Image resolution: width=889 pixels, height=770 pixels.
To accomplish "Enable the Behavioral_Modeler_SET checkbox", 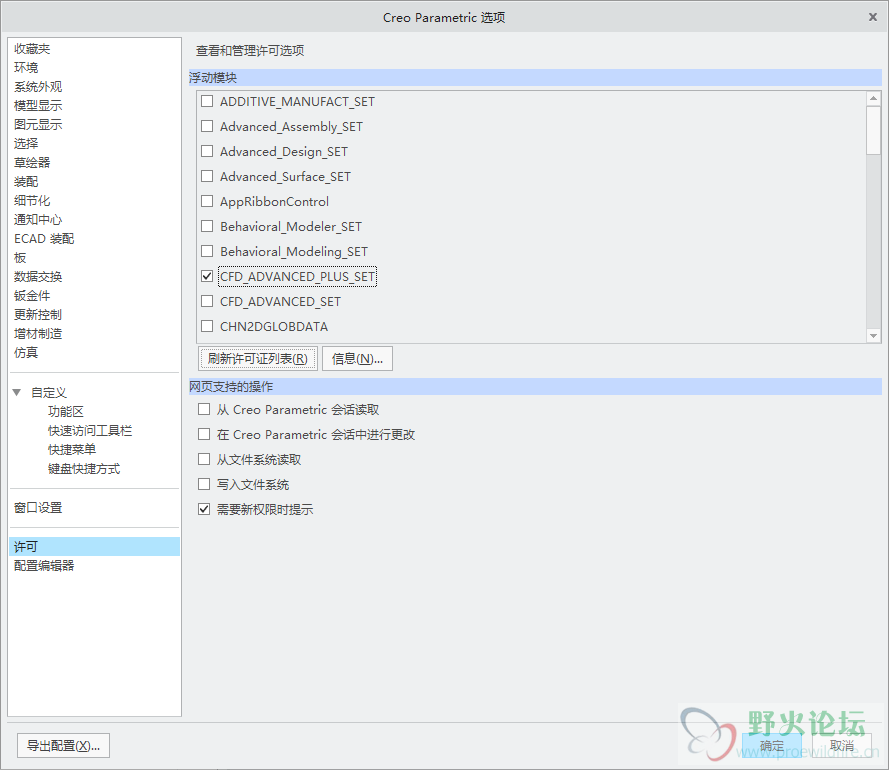I will click(x=207, y=226).
